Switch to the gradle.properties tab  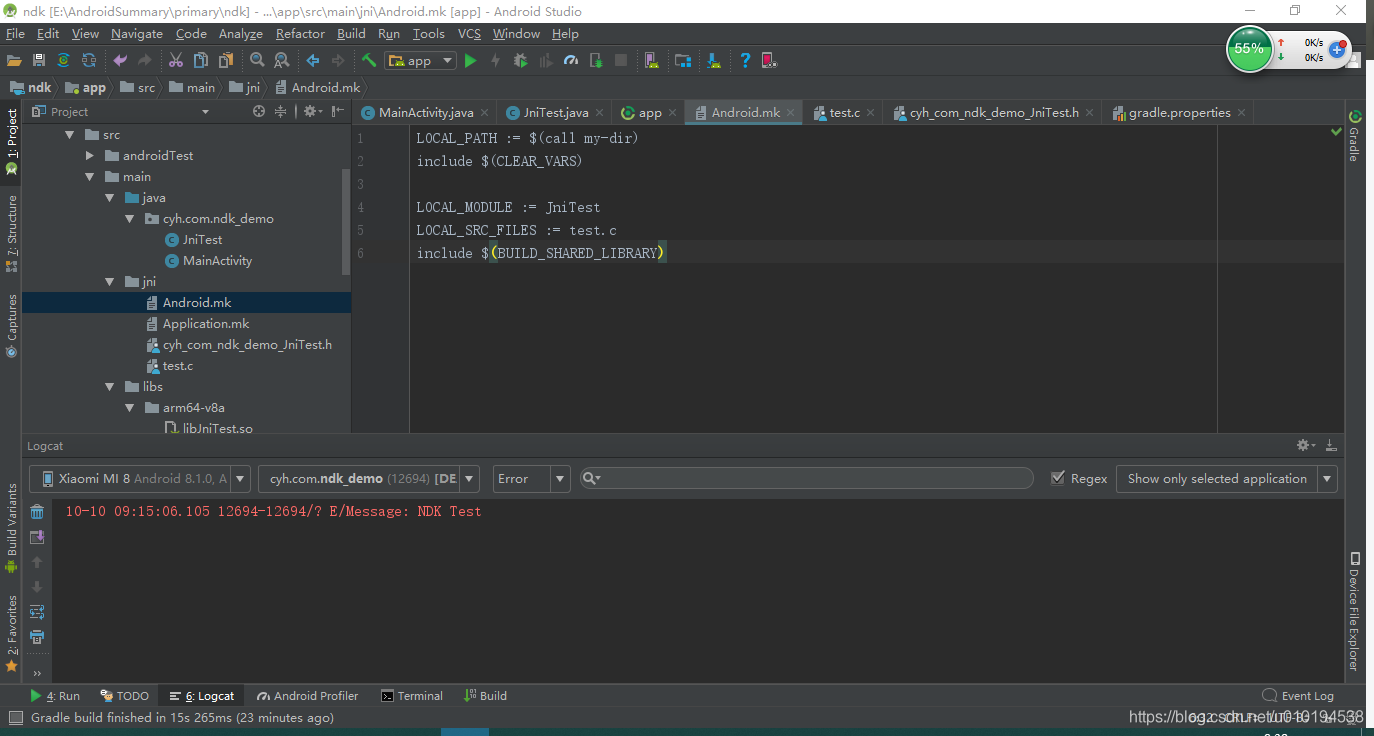coord(1178,112)
